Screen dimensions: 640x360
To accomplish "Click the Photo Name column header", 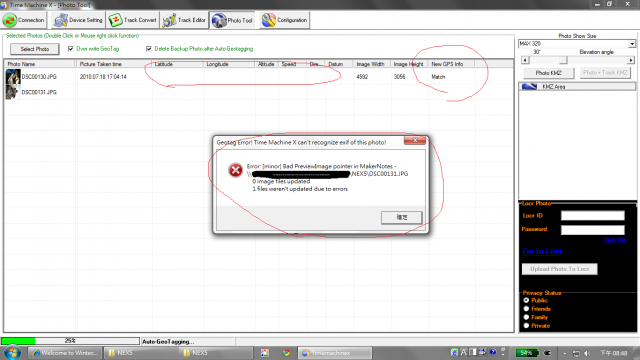I will pyautogui.click(x=40, y=64).
